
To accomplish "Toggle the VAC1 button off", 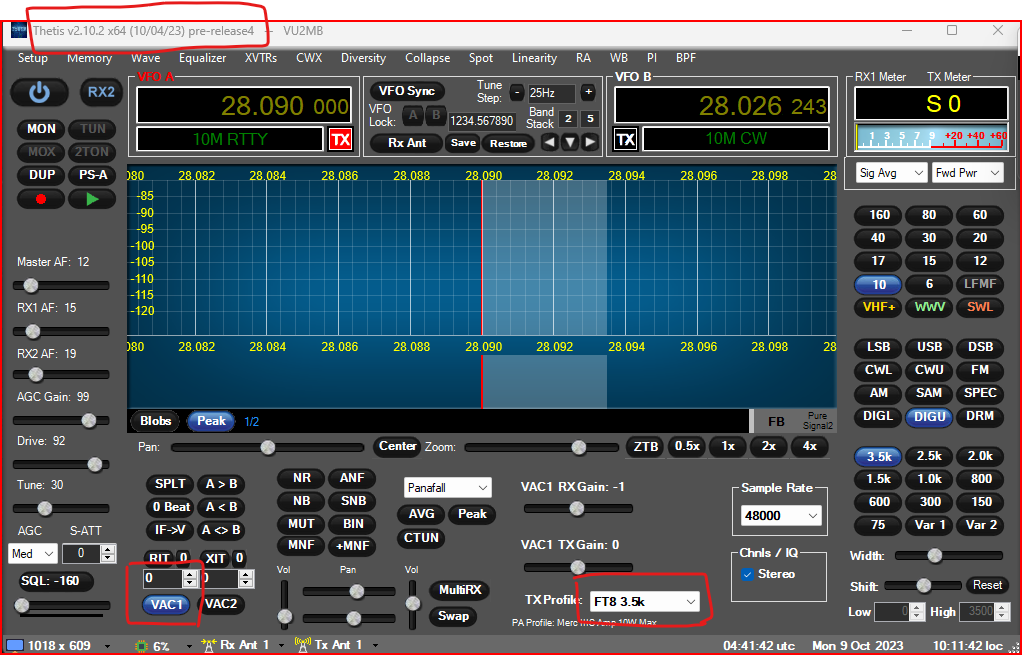I will (x=166, y=604).
